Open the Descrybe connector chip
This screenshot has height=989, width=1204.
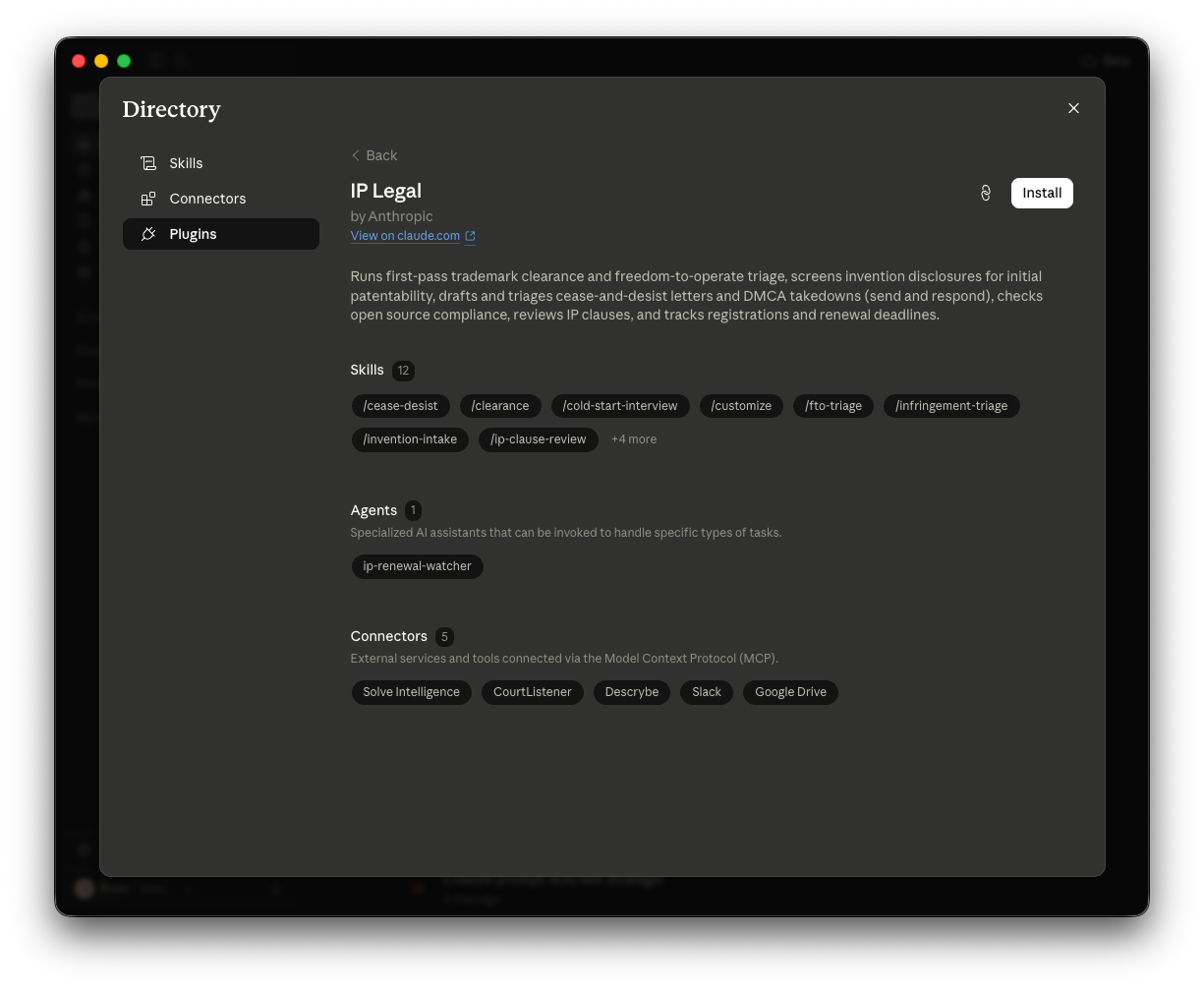(x=632, y=692)
